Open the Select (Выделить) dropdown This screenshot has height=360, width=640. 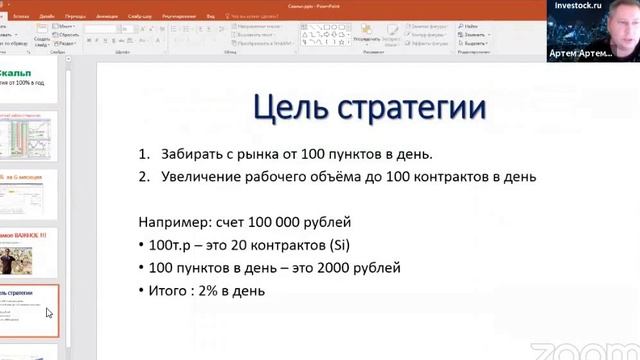pyautogui.click(x=473, y=43)
